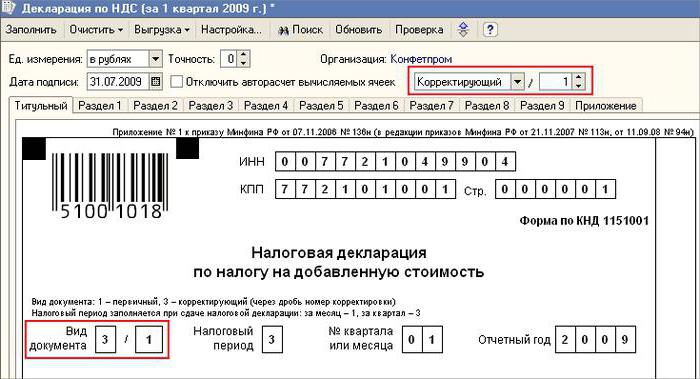This screenshot has height=379, width=700.
Task: Switch to the 'Раздел 9' tab
Action: (x=542, y=106)
